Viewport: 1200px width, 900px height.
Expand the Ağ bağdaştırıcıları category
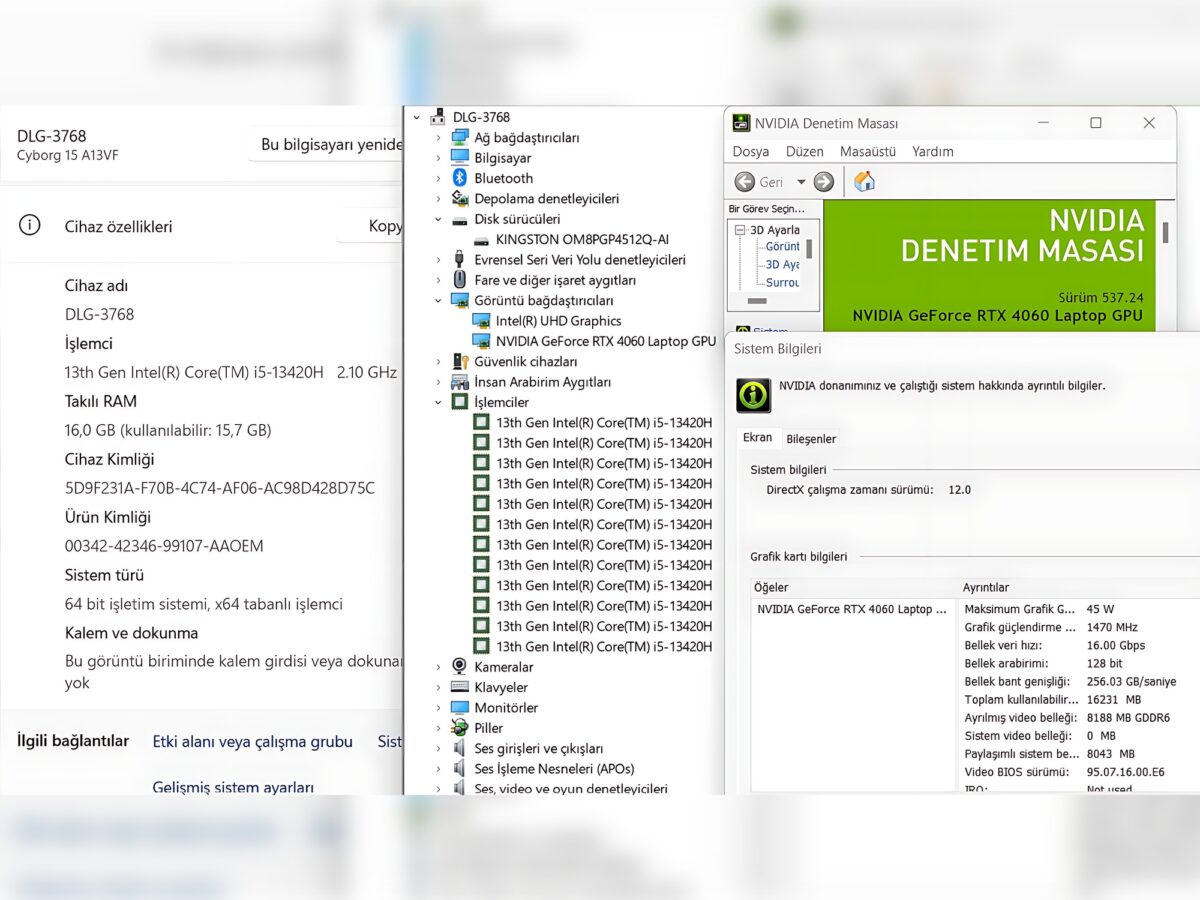(438, 138)
